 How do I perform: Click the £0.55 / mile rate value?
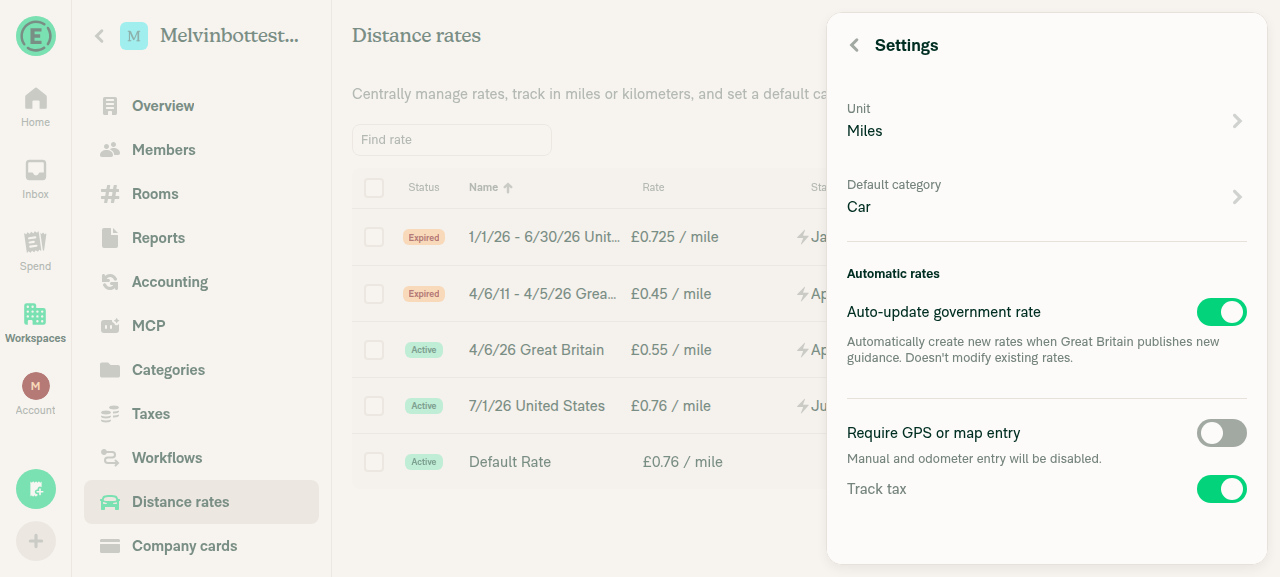click(671, 350)
